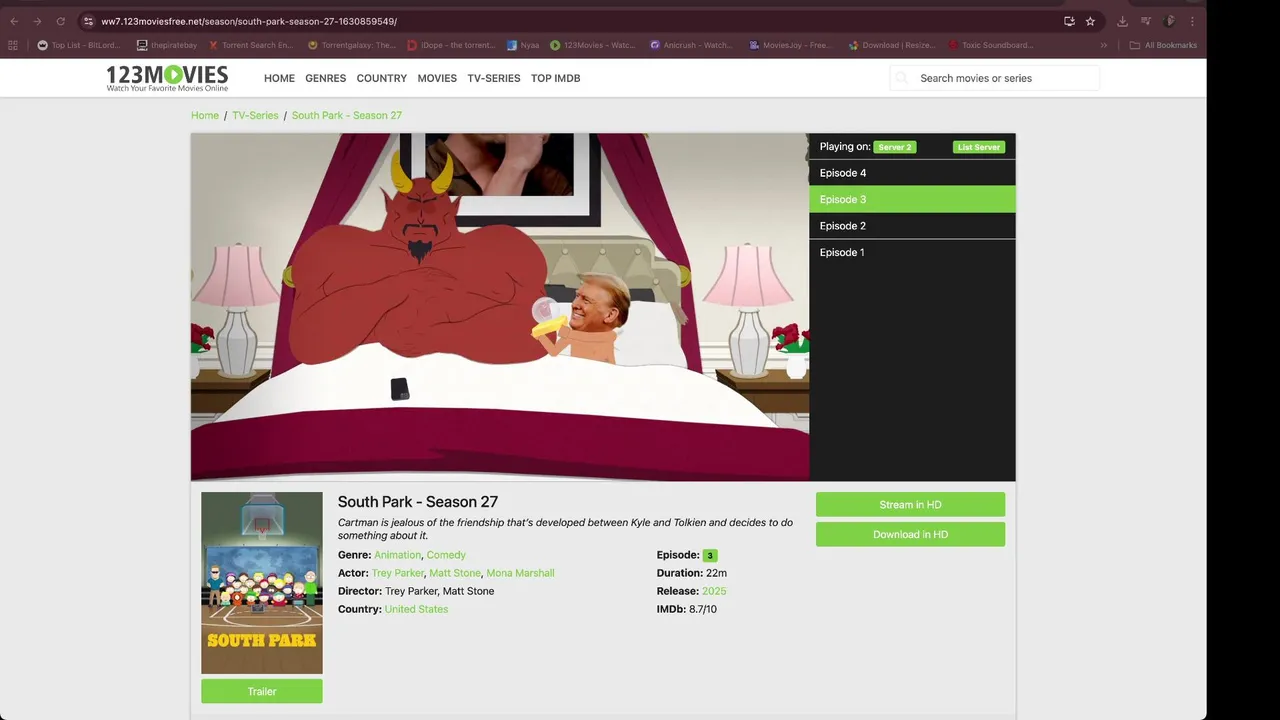Select Episode 3 in the episode list
The height and width of the screenshot is (720, 1280).
click(912, 199)
